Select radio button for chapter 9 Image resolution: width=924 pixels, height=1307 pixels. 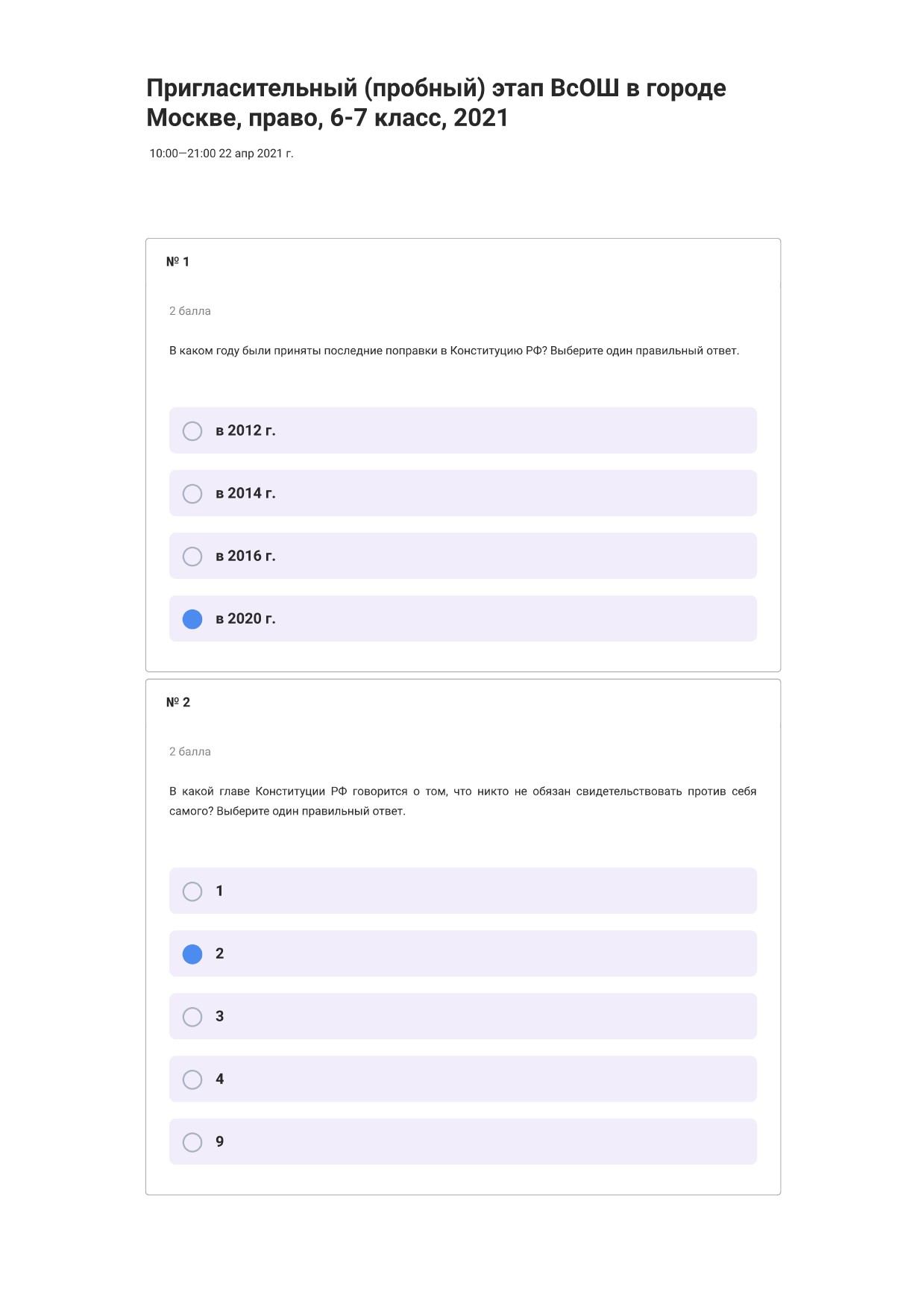click(192, 1142)
